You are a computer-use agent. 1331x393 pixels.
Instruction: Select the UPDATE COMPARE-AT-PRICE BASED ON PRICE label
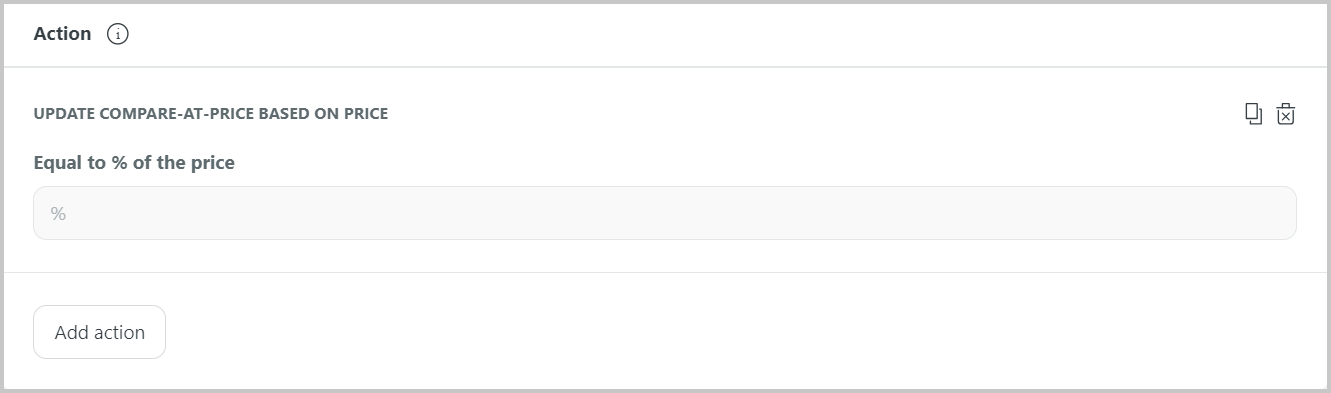(211, 114)
